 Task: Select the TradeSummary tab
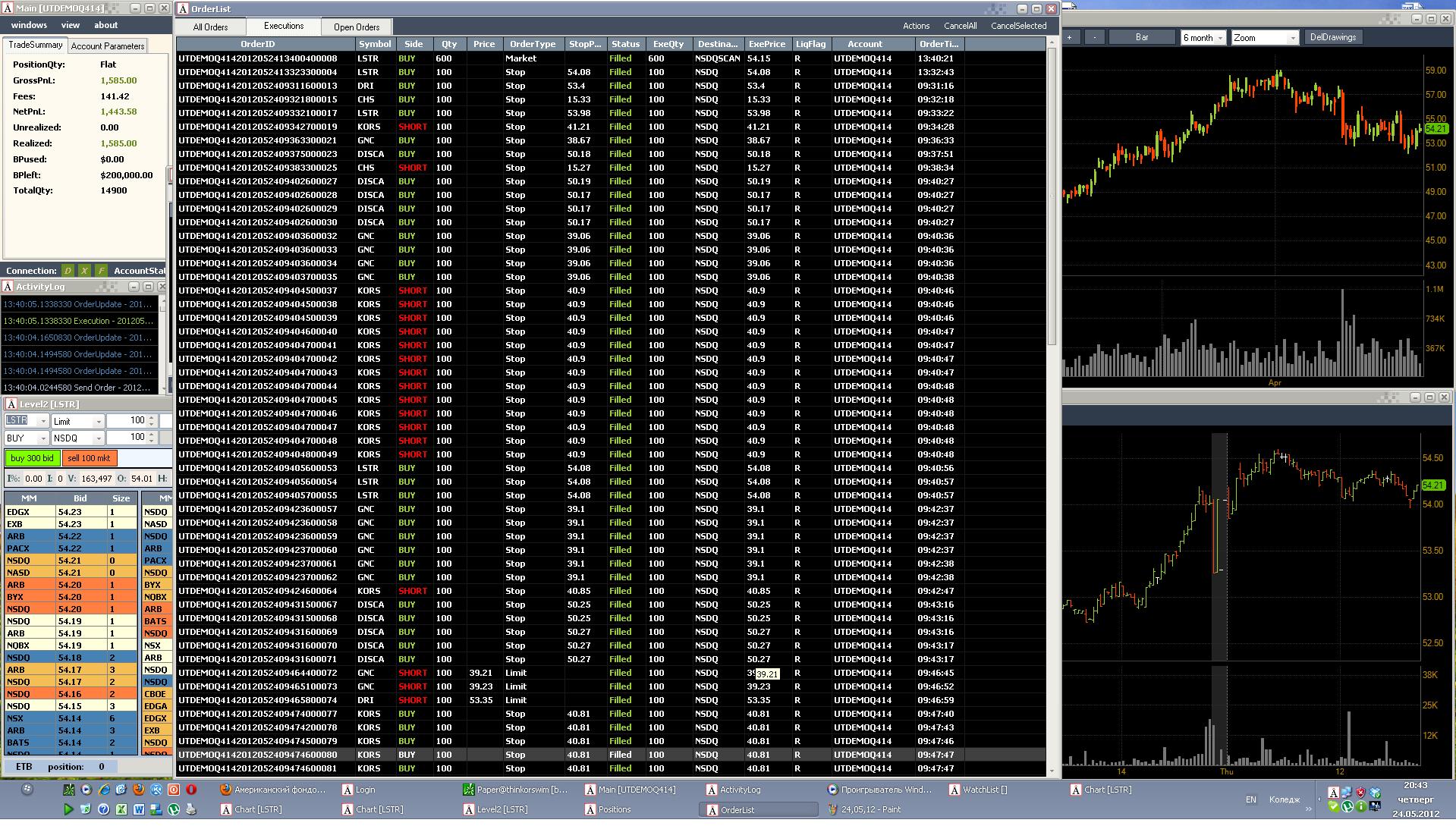click(35, 46)
